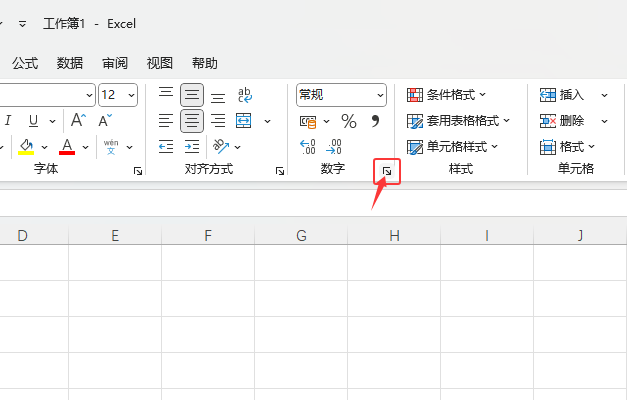
Task: Open 数字 format dialog launcher
Action: (387, 172)
